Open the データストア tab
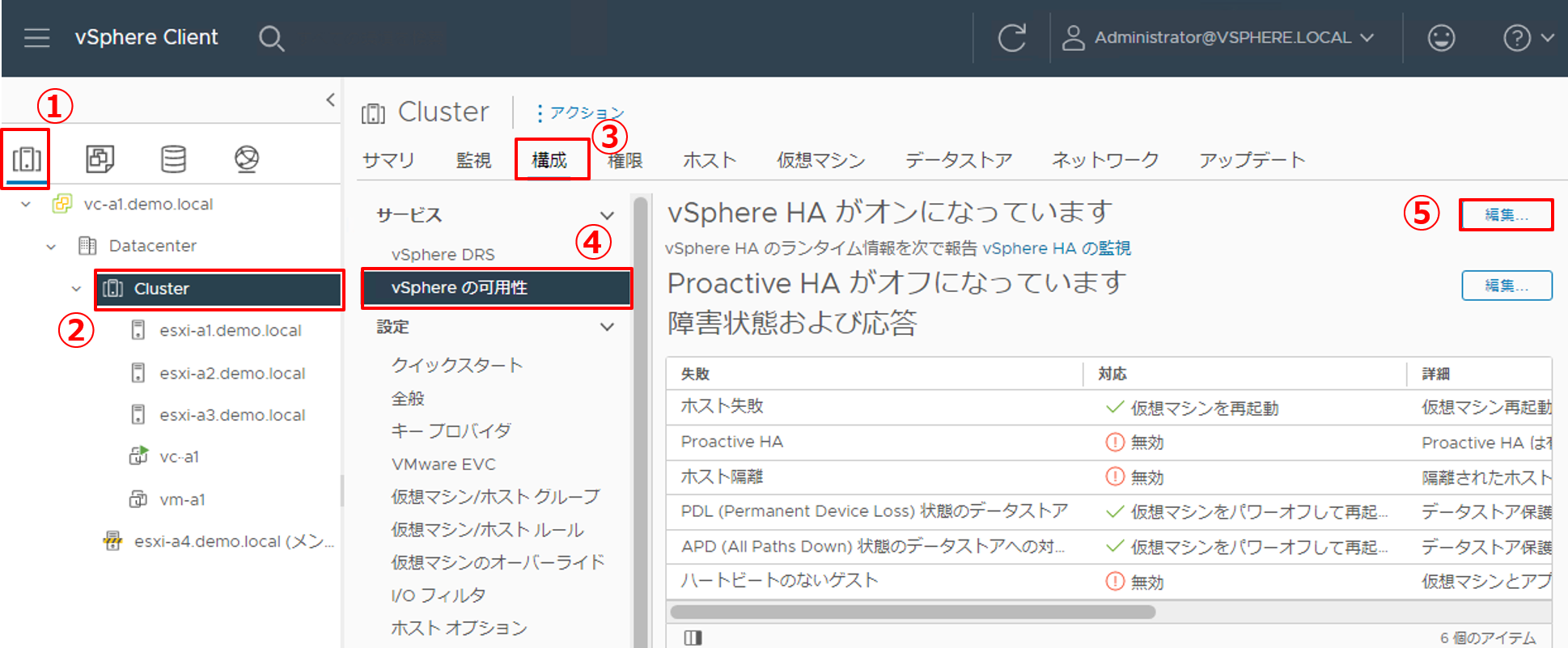 (959, 160)
